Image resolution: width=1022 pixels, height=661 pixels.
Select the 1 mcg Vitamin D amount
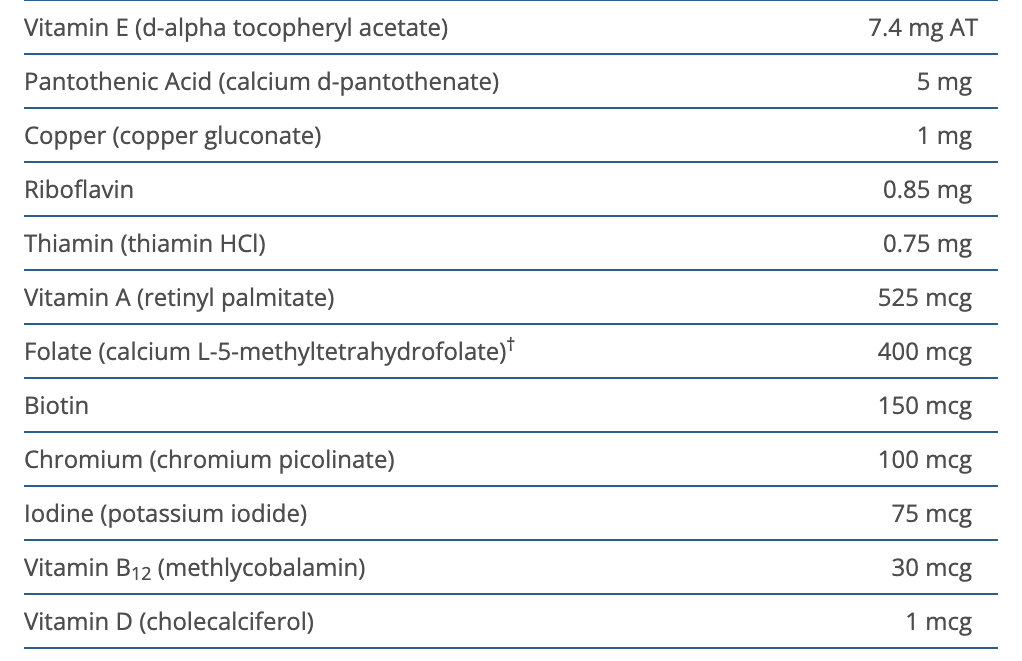click(x=938, y=622)
